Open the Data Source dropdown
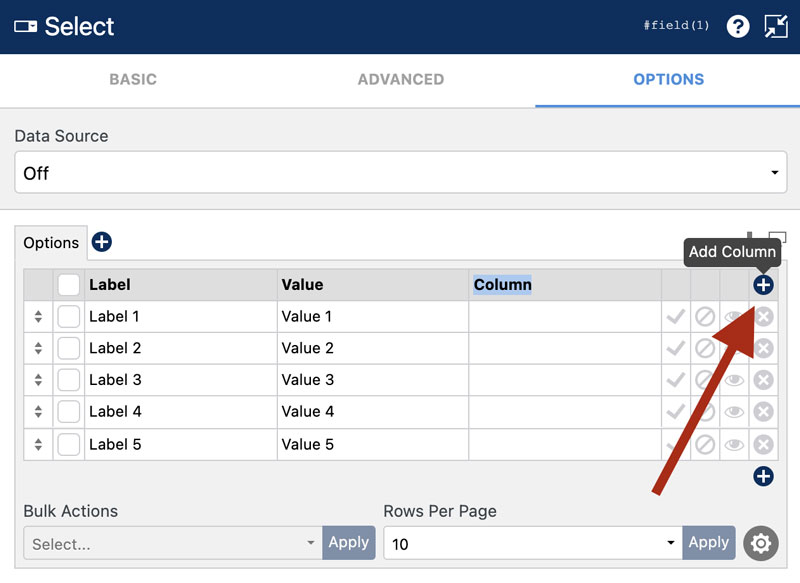This screenshot has width=800, height=583. [400, 172]
